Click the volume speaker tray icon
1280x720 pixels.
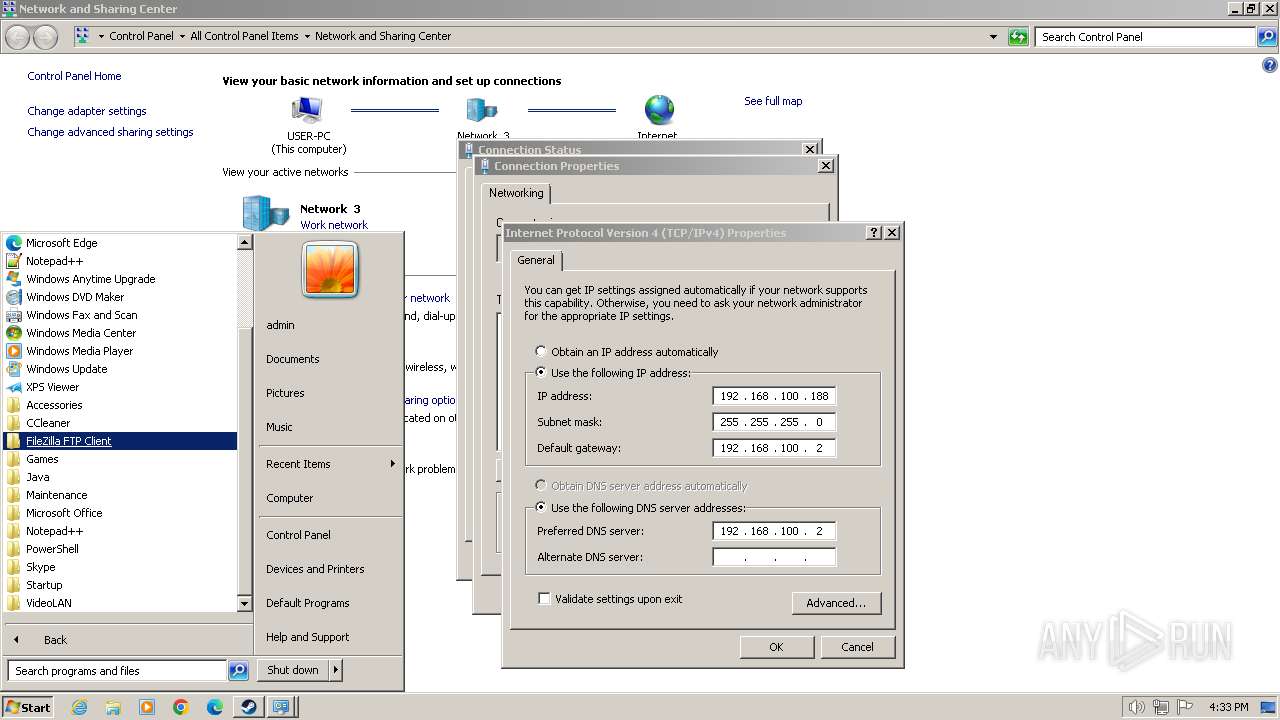[x=1136, y=707]
